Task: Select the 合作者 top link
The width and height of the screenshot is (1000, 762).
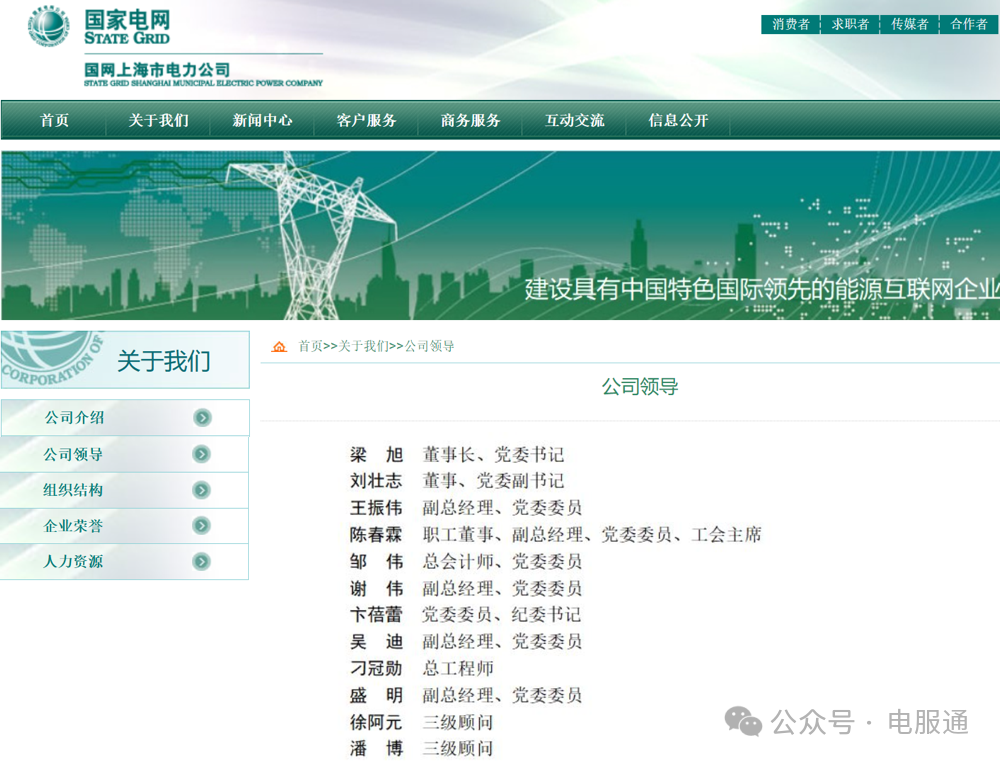Action: click(969, 24)
